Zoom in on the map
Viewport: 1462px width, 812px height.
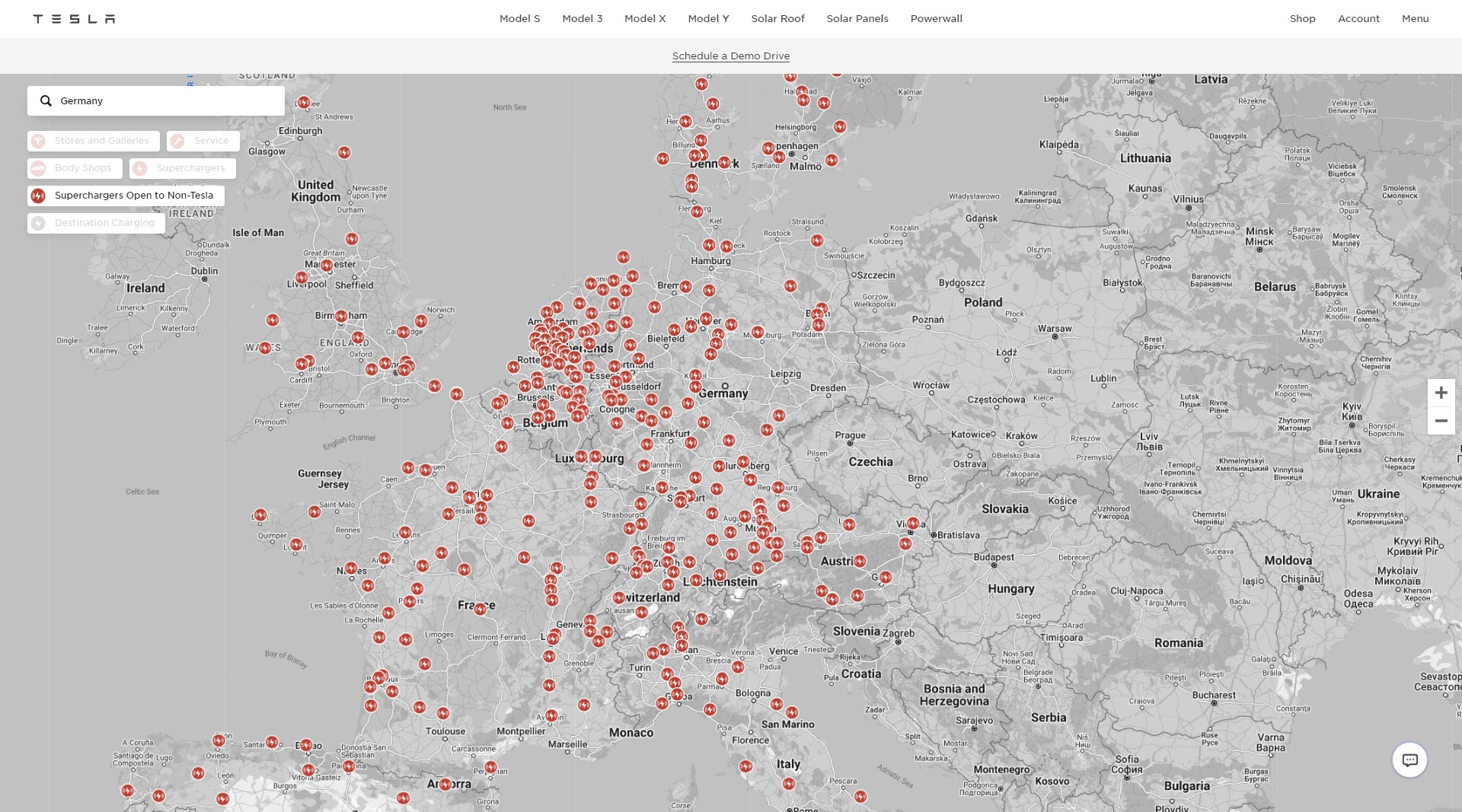pyautogui.click(x=1441, y=393)
